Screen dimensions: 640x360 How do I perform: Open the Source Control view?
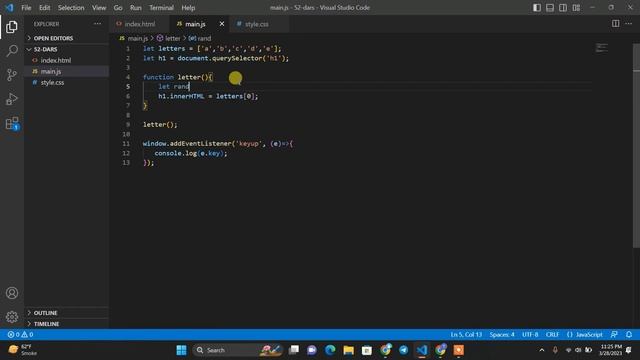[12, 75]
